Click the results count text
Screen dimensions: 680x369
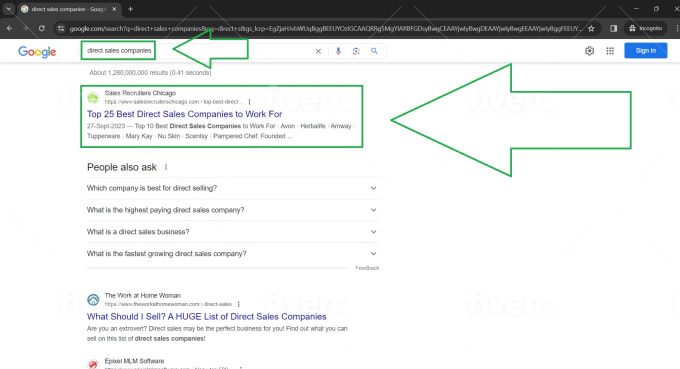(x=150, y=73)
